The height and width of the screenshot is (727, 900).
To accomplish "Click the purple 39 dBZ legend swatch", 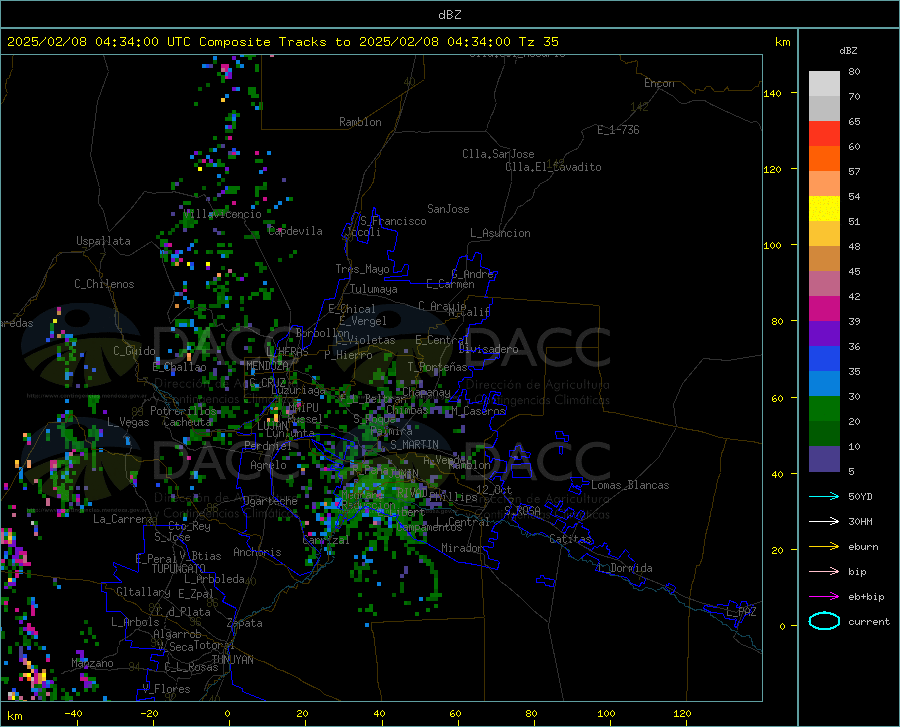I will pos(824,334).
